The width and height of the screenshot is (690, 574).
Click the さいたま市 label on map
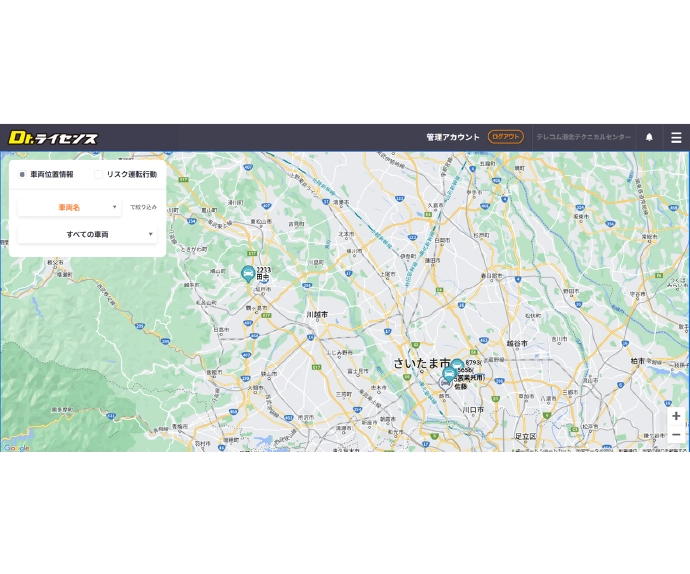[x=421, y=362]
